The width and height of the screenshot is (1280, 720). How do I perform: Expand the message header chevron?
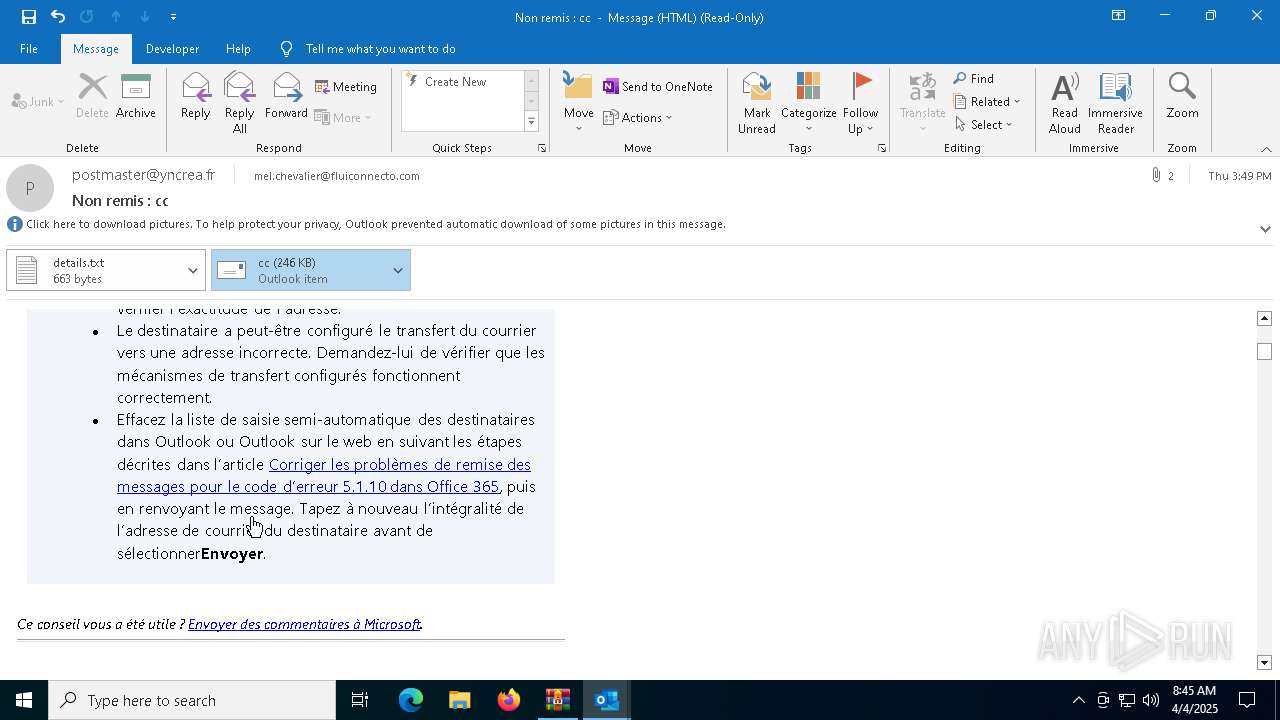pos(1265,229)
